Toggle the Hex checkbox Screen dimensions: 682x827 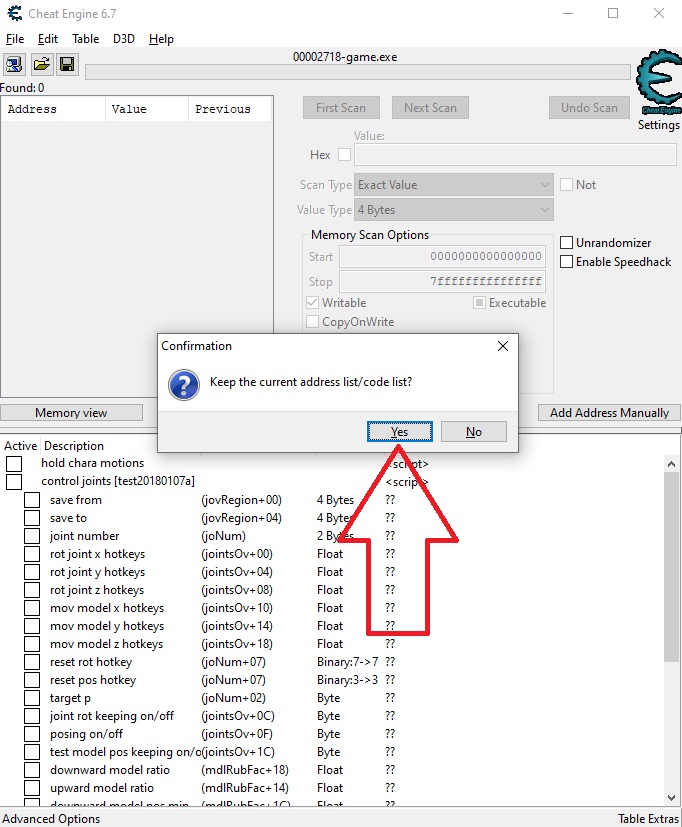(344, 155)
